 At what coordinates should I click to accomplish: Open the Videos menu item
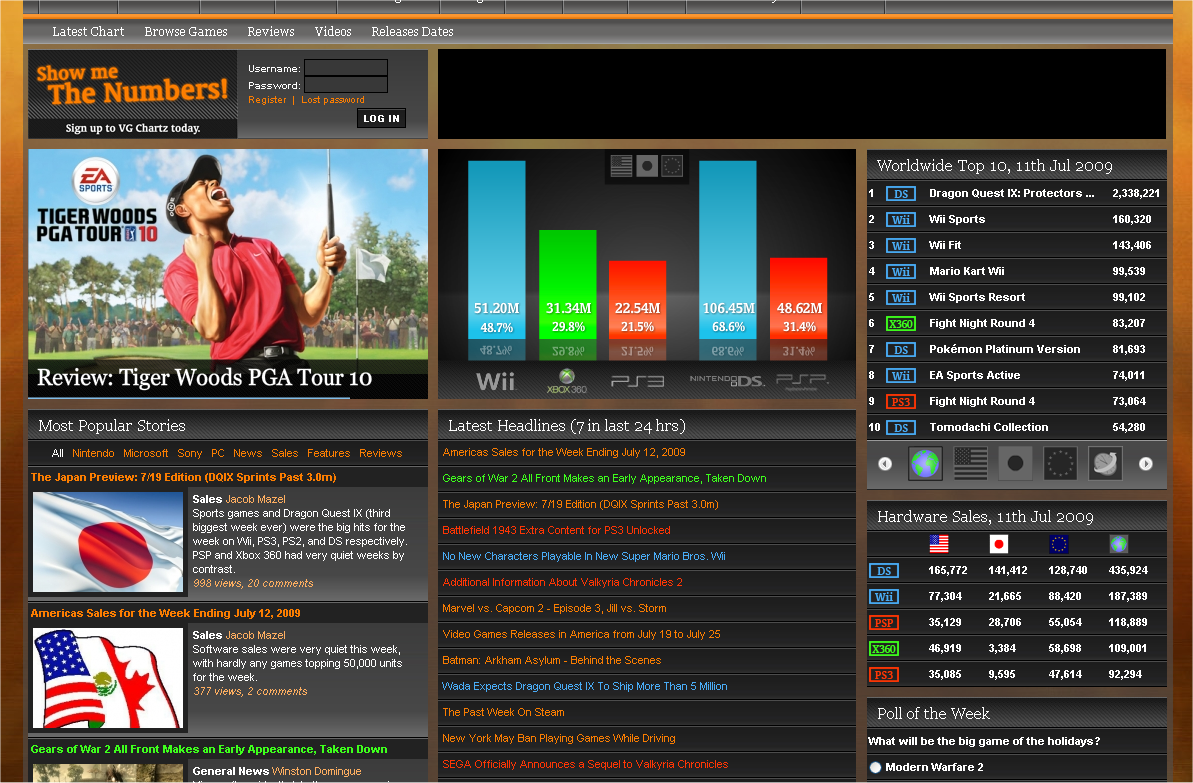click(333, 31)
